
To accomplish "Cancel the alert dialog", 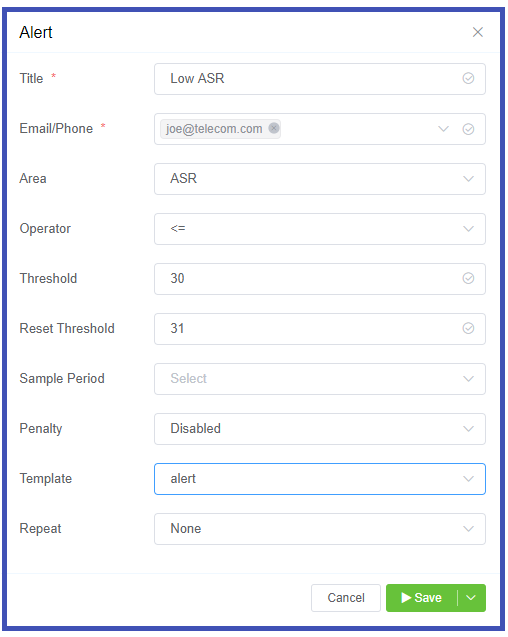I will pos(346,598).
